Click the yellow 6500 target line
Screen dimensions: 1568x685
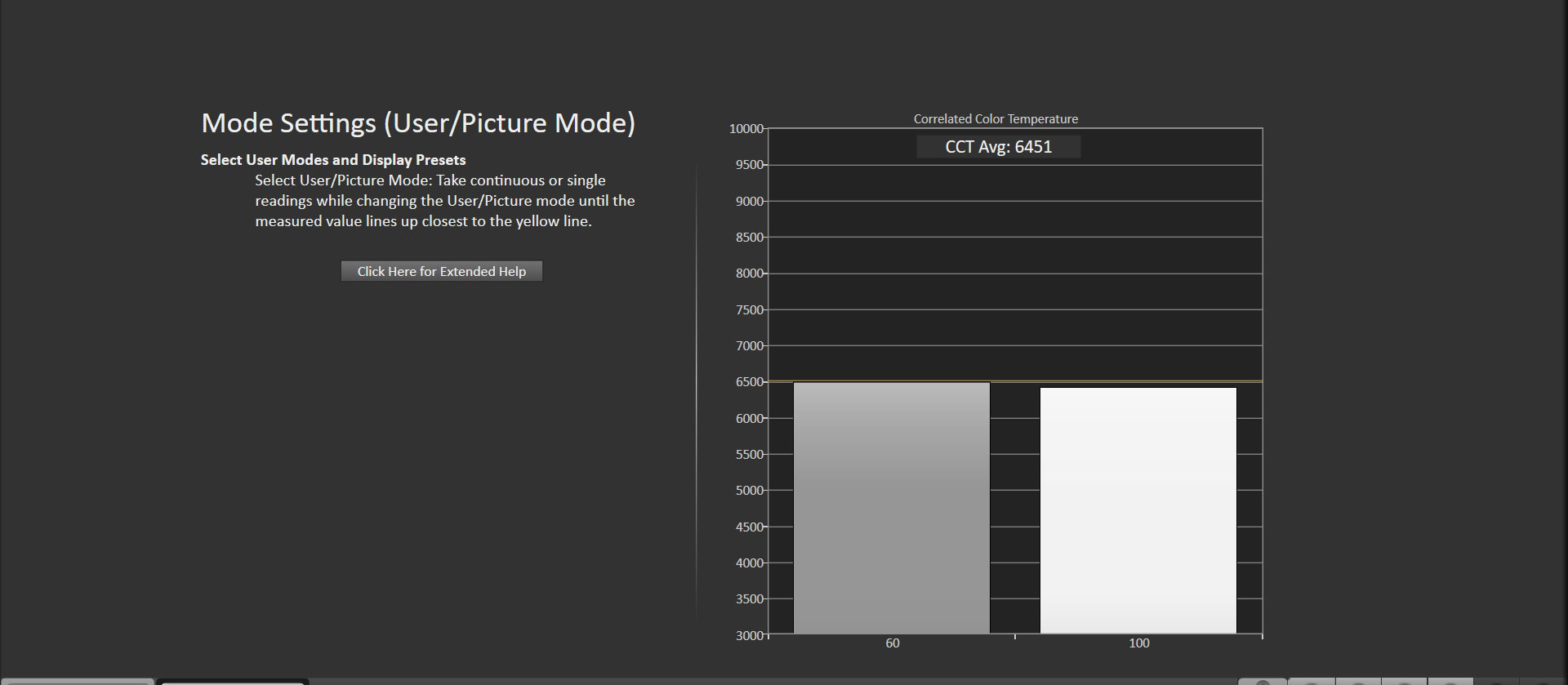[1015, 381]
